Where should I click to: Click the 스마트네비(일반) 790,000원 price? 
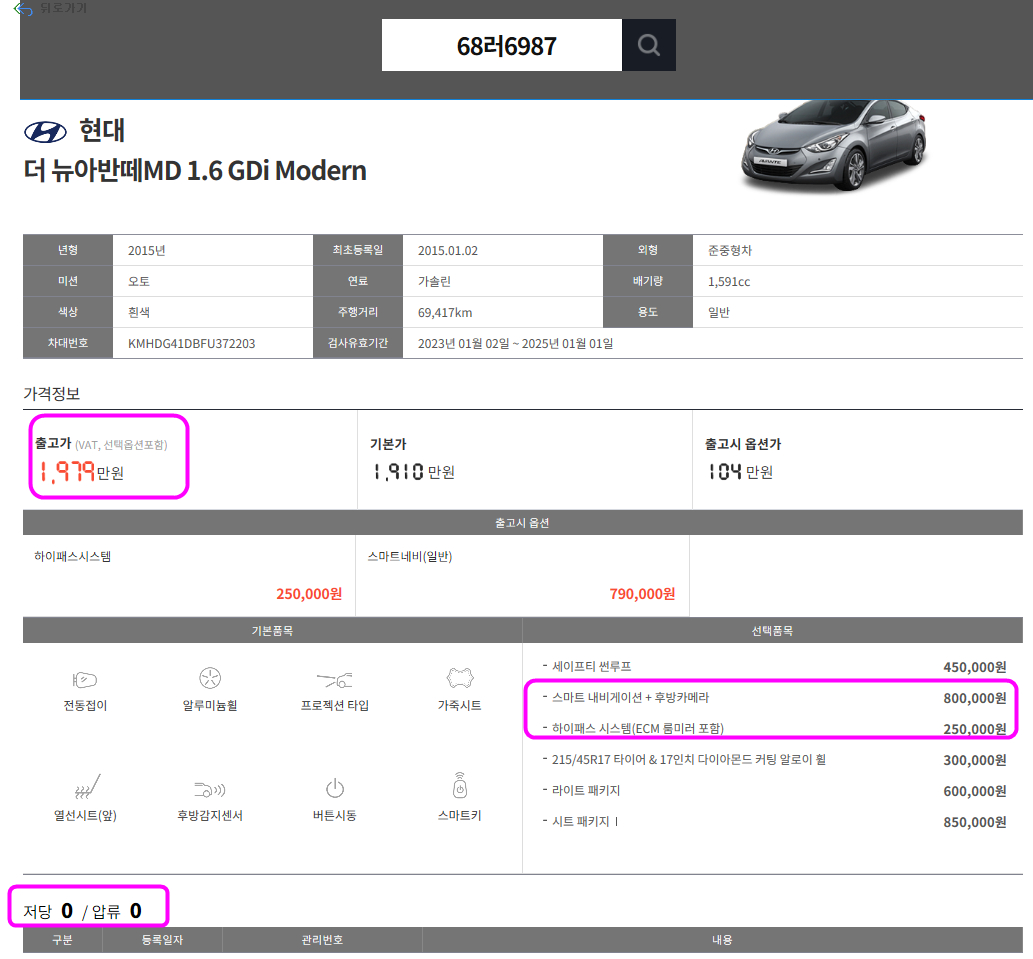[x=642, y=593]
